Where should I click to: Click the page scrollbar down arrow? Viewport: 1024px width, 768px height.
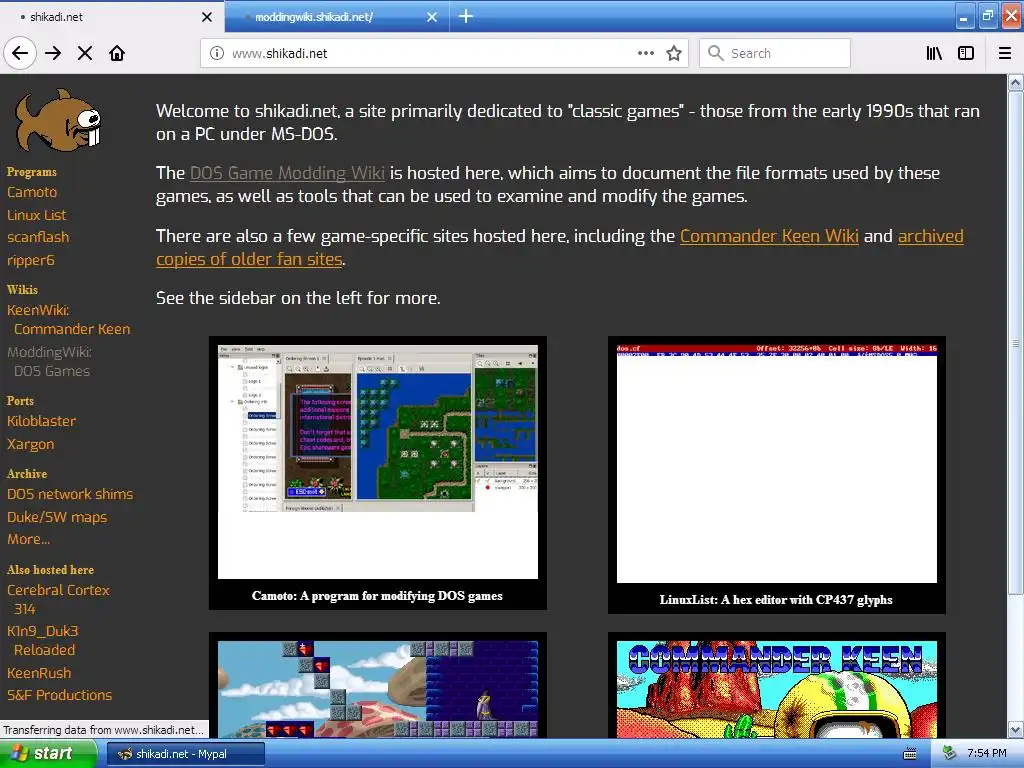click(x=1015, y=729)
